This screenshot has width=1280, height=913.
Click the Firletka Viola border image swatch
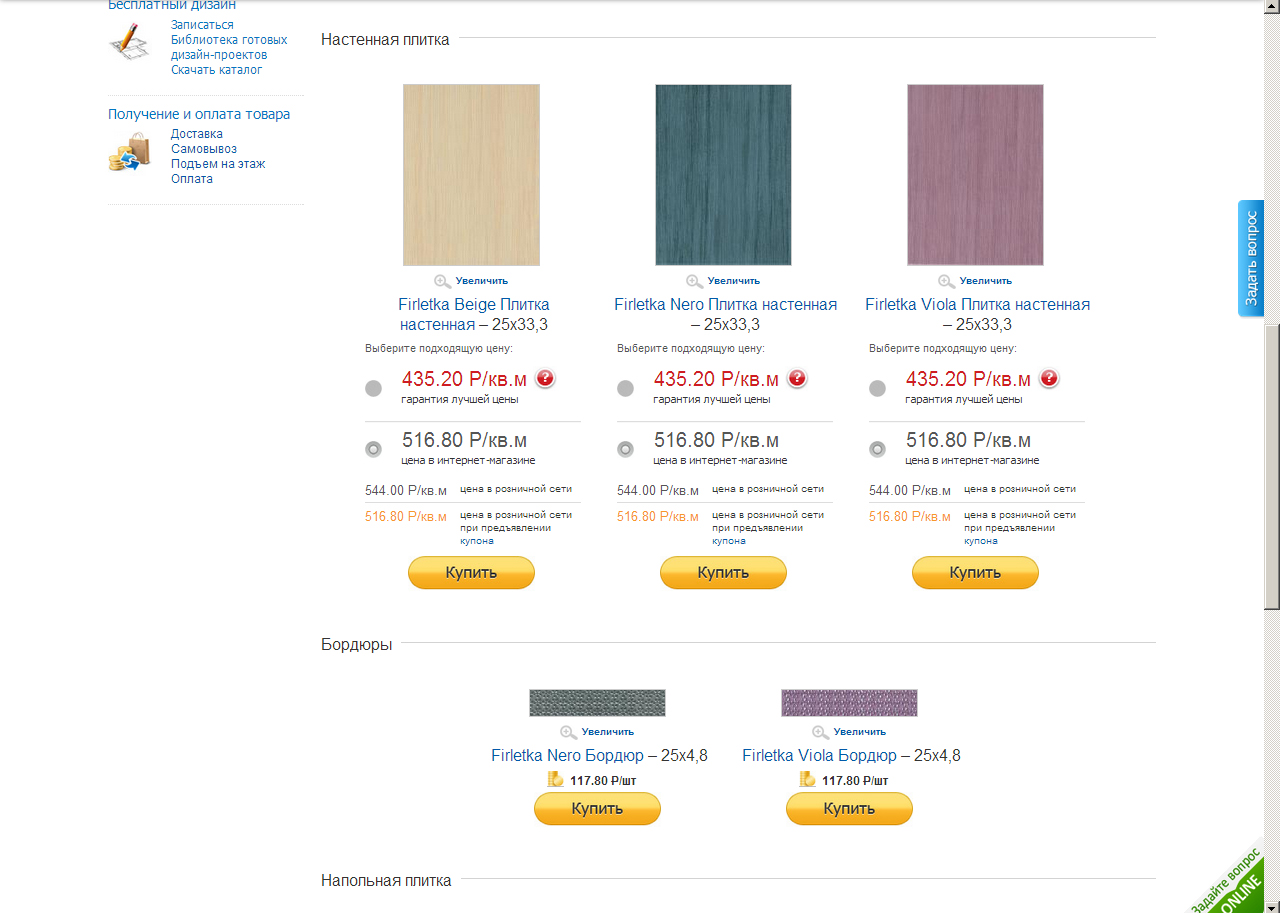tap(849, 703)
